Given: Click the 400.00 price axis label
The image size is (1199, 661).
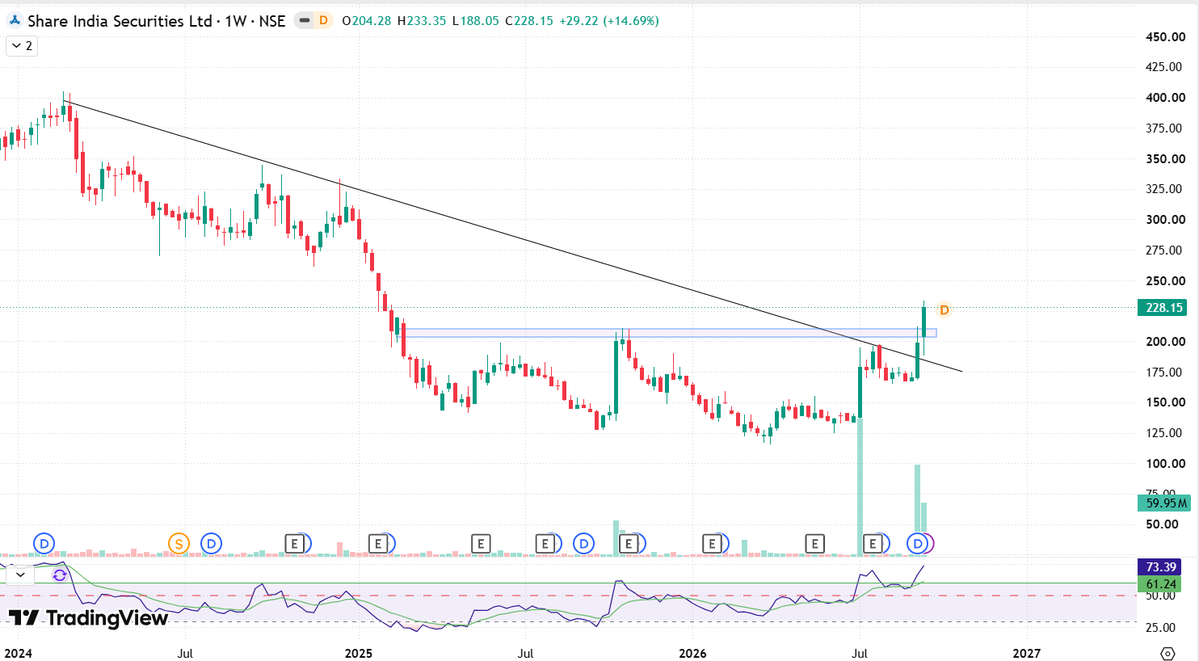Looking at the screenshot, I should pos(1165,98).
